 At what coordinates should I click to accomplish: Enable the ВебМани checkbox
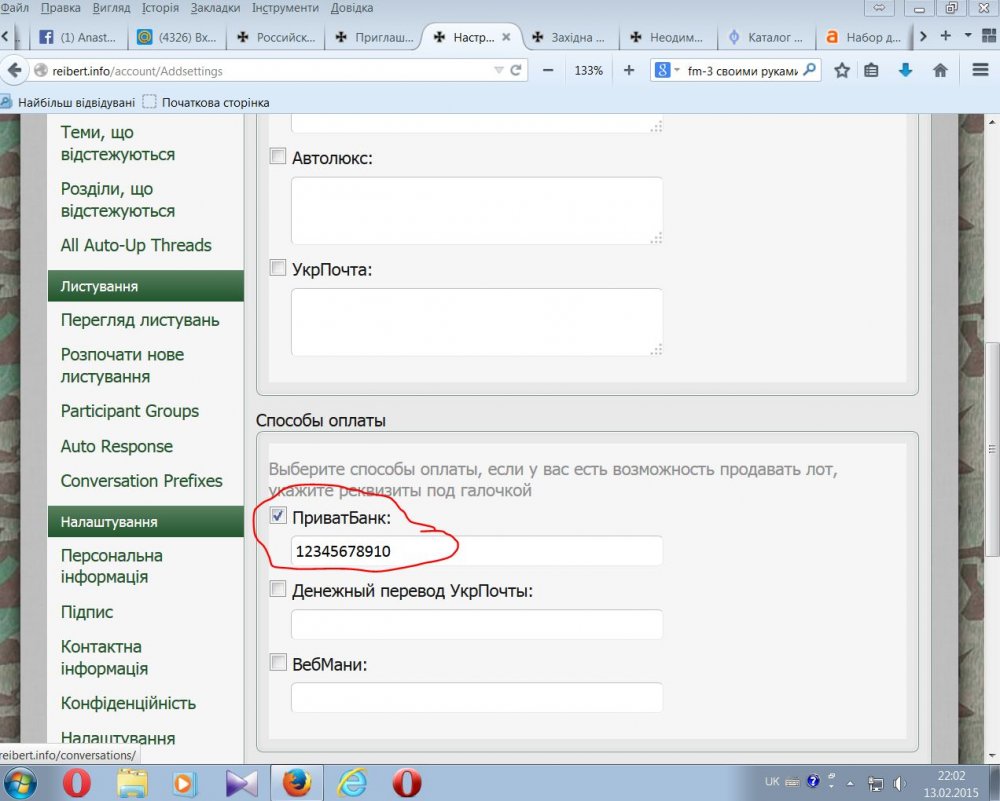coord(278,663)
